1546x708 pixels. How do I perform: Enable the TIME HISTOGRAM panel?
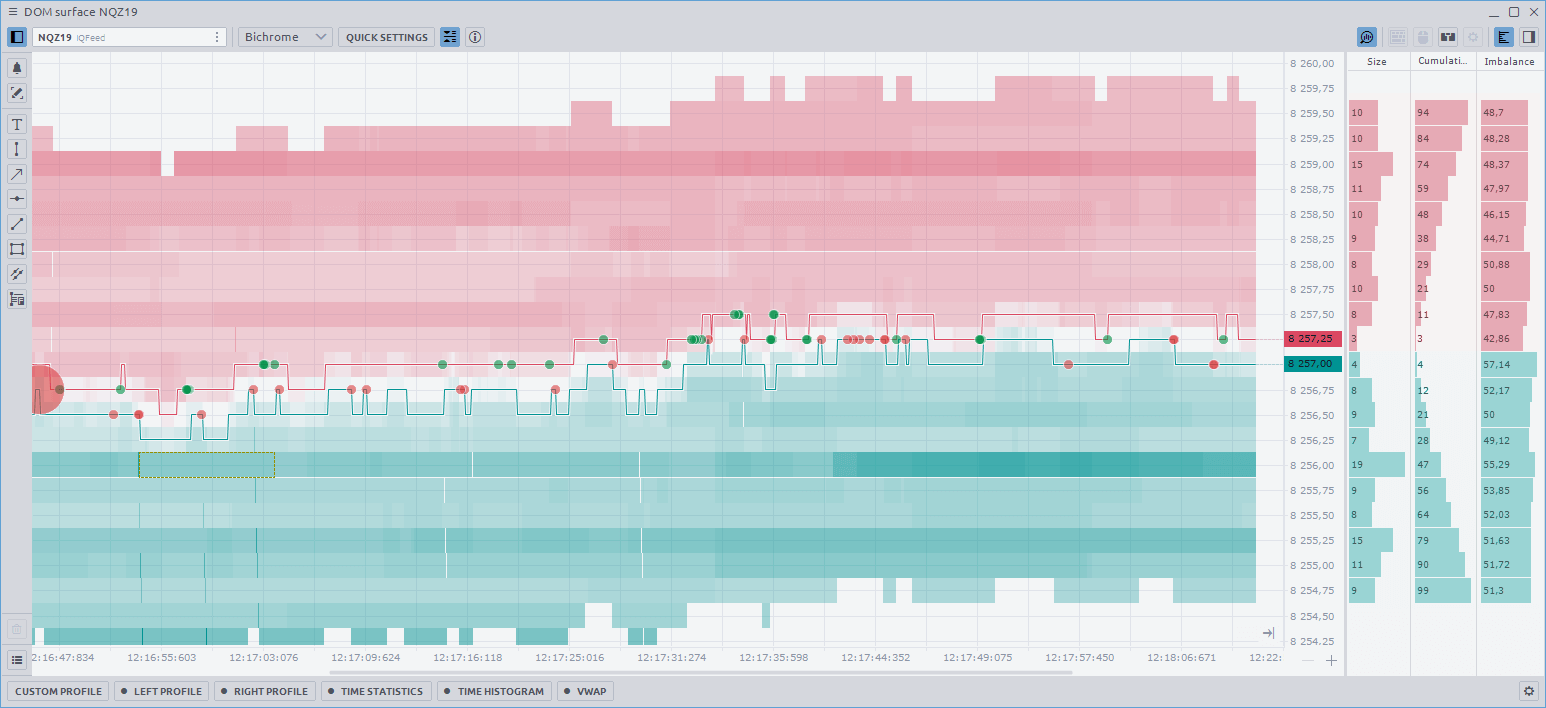pyautogui.click(x=494, y=691)
